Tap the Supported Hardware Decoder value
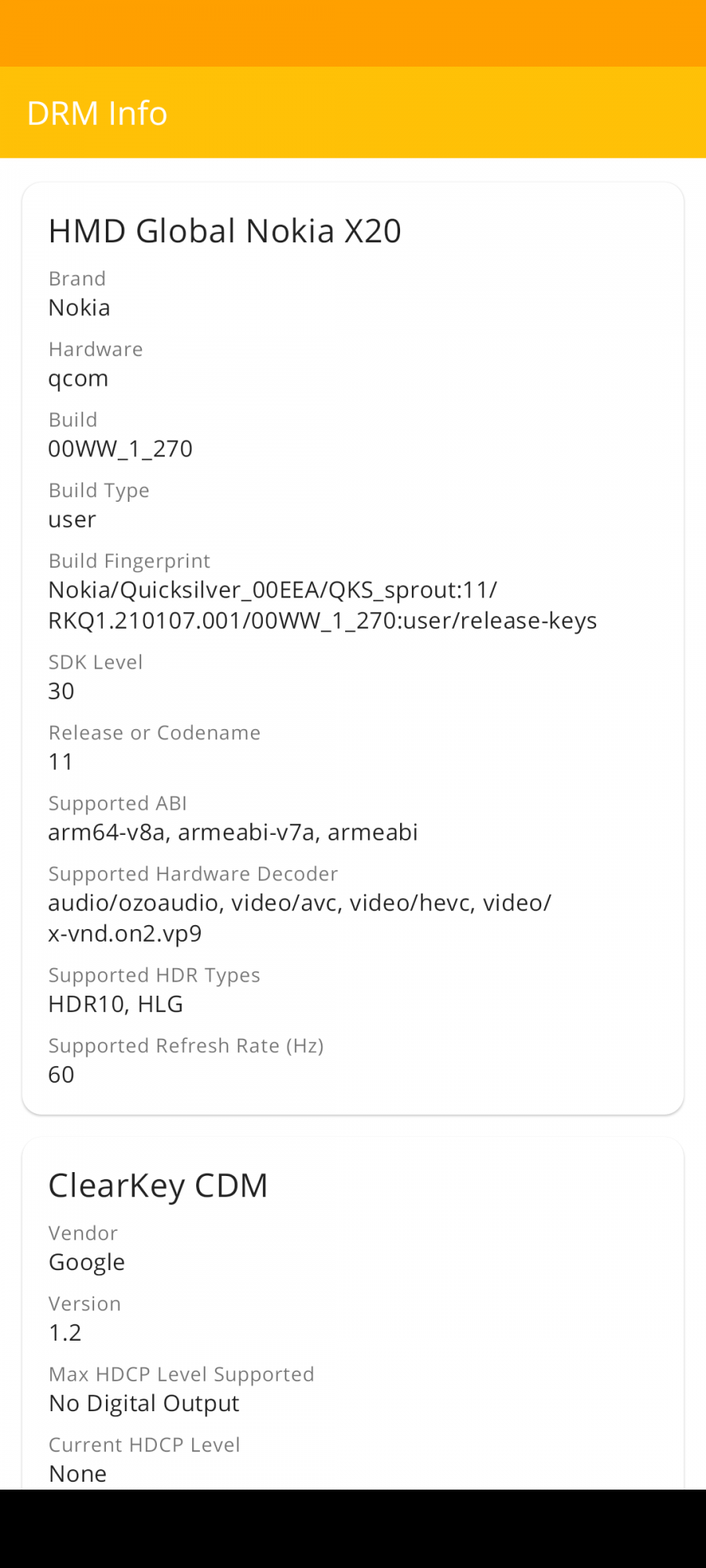706x1568 pixels. click(300, 917)
